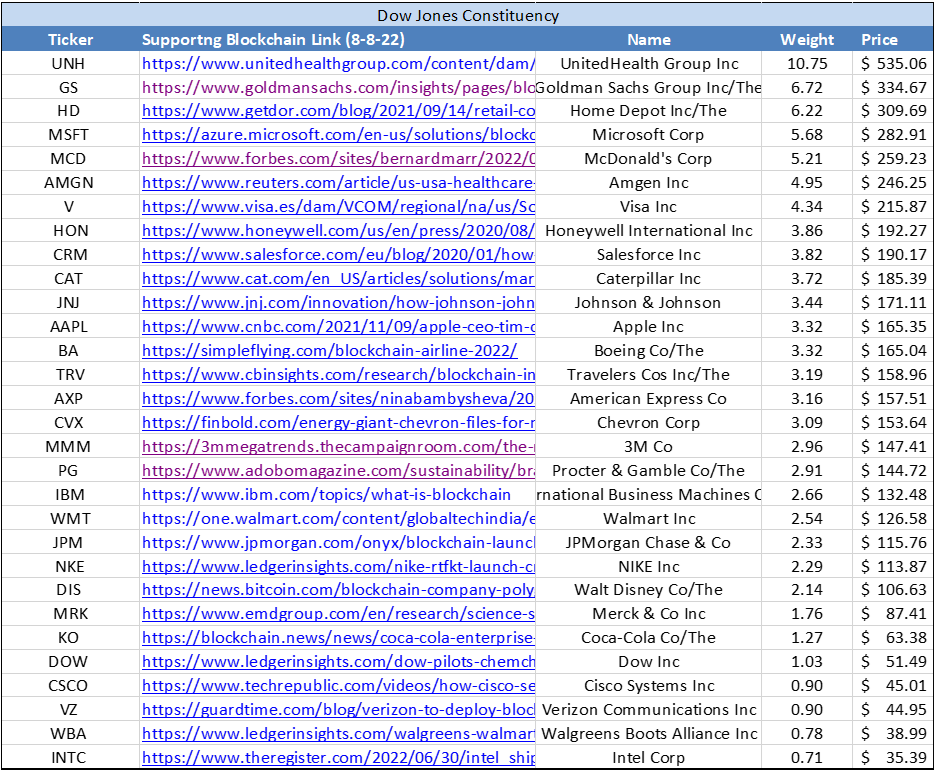Select the Walmart Inc name cell
This screenshot has height=772, width=934.
[649, 518]
